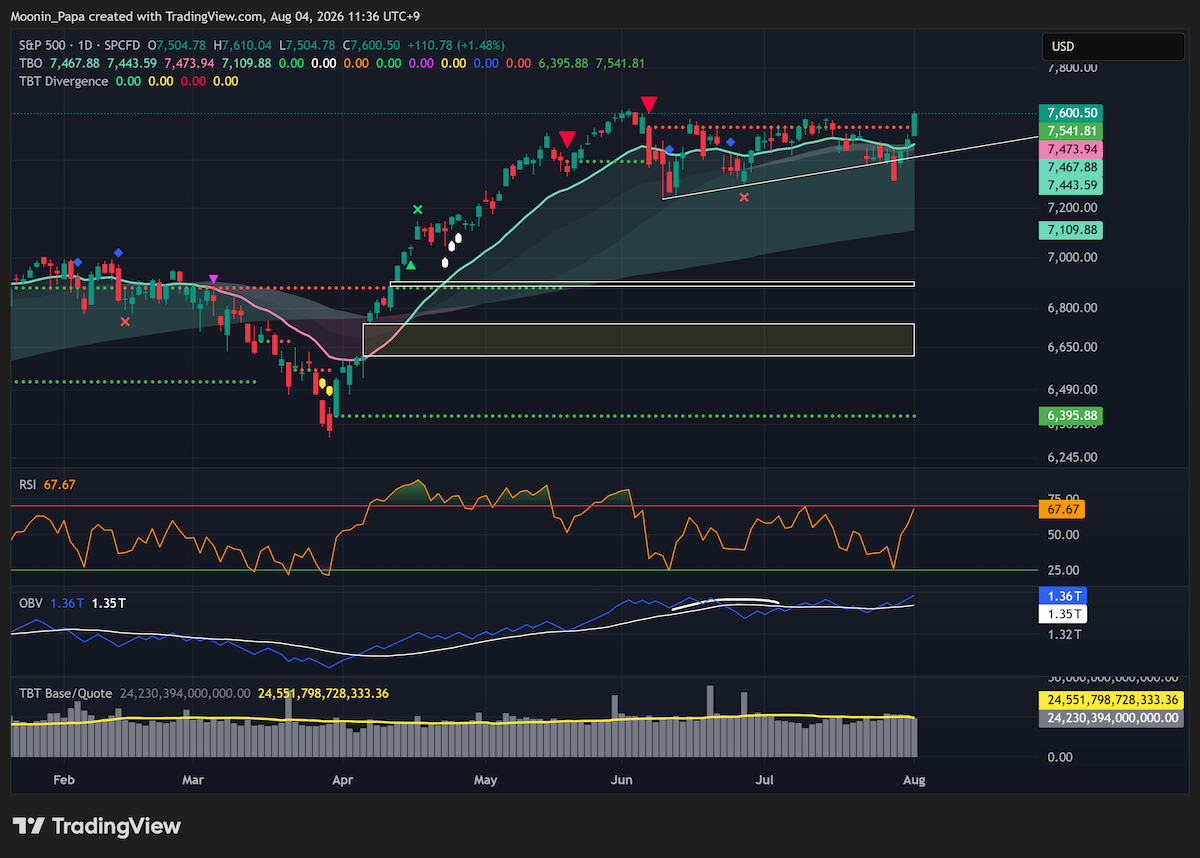
Task: Click the Feb label on the time axis
Action: [x=63, y=780]
